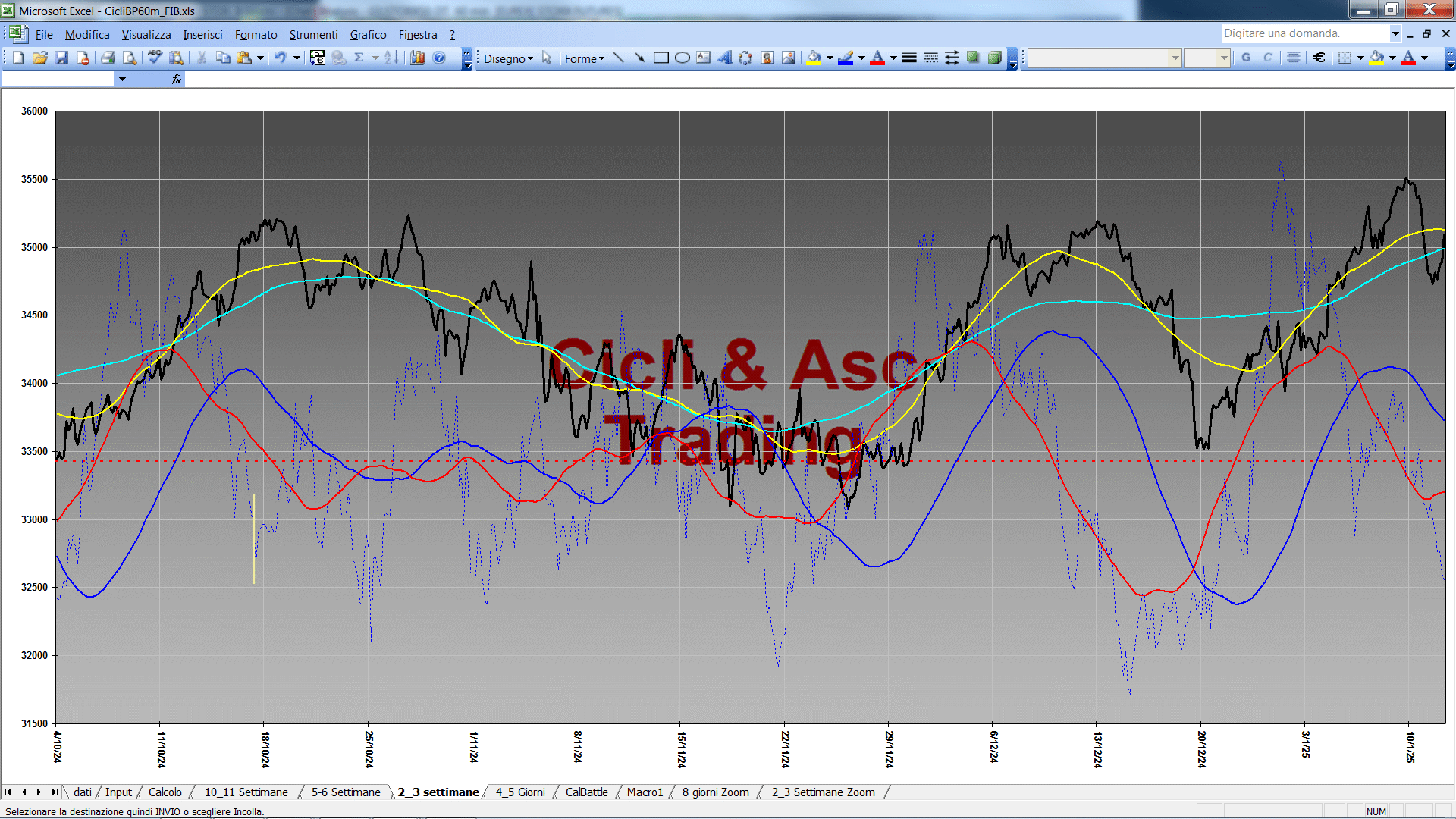1456x819 pixels.
Task: Switch to 4_5 Giorni sheet tab
Action: [520, 792]
